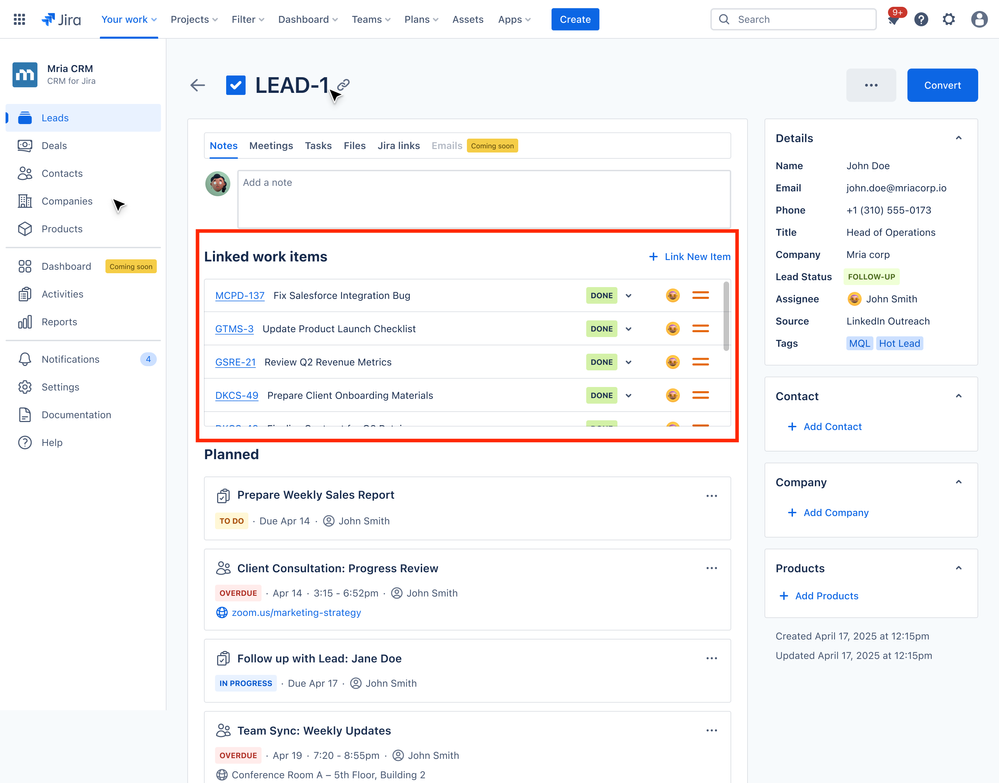Toggle the checkbox beside LEAD-1 title
The height and width of the screenshot is (783, 999).
[235, 85]
